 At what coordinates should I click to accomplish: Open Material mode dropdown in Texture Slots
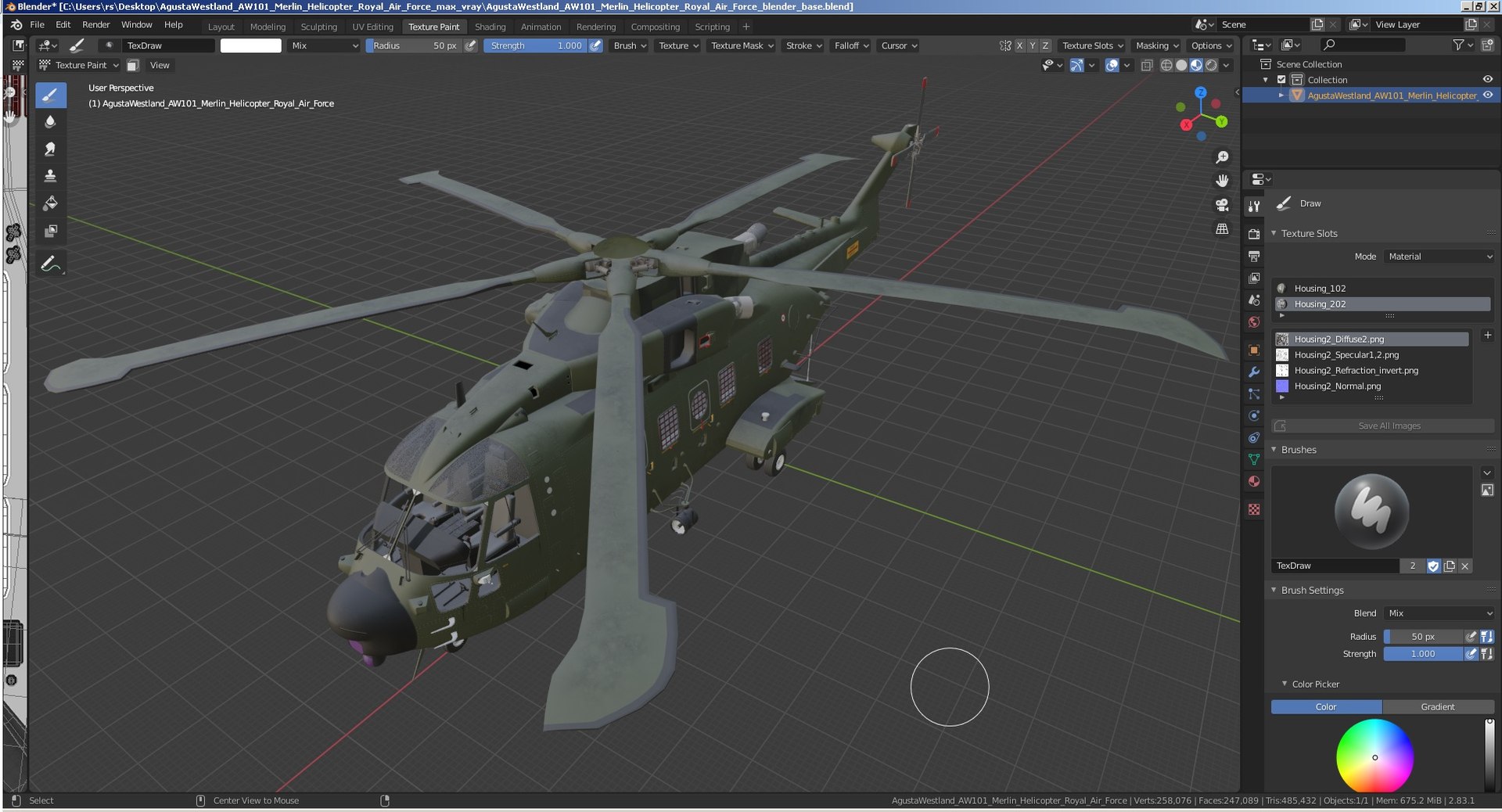(x=1439, y=257)
